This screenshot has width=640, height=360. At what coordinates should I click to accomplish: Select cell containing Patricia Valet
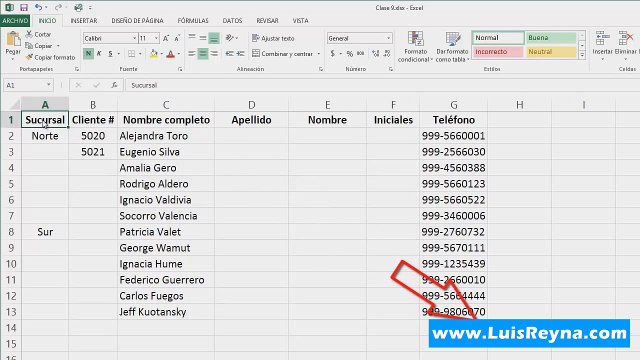coord(166,232)
